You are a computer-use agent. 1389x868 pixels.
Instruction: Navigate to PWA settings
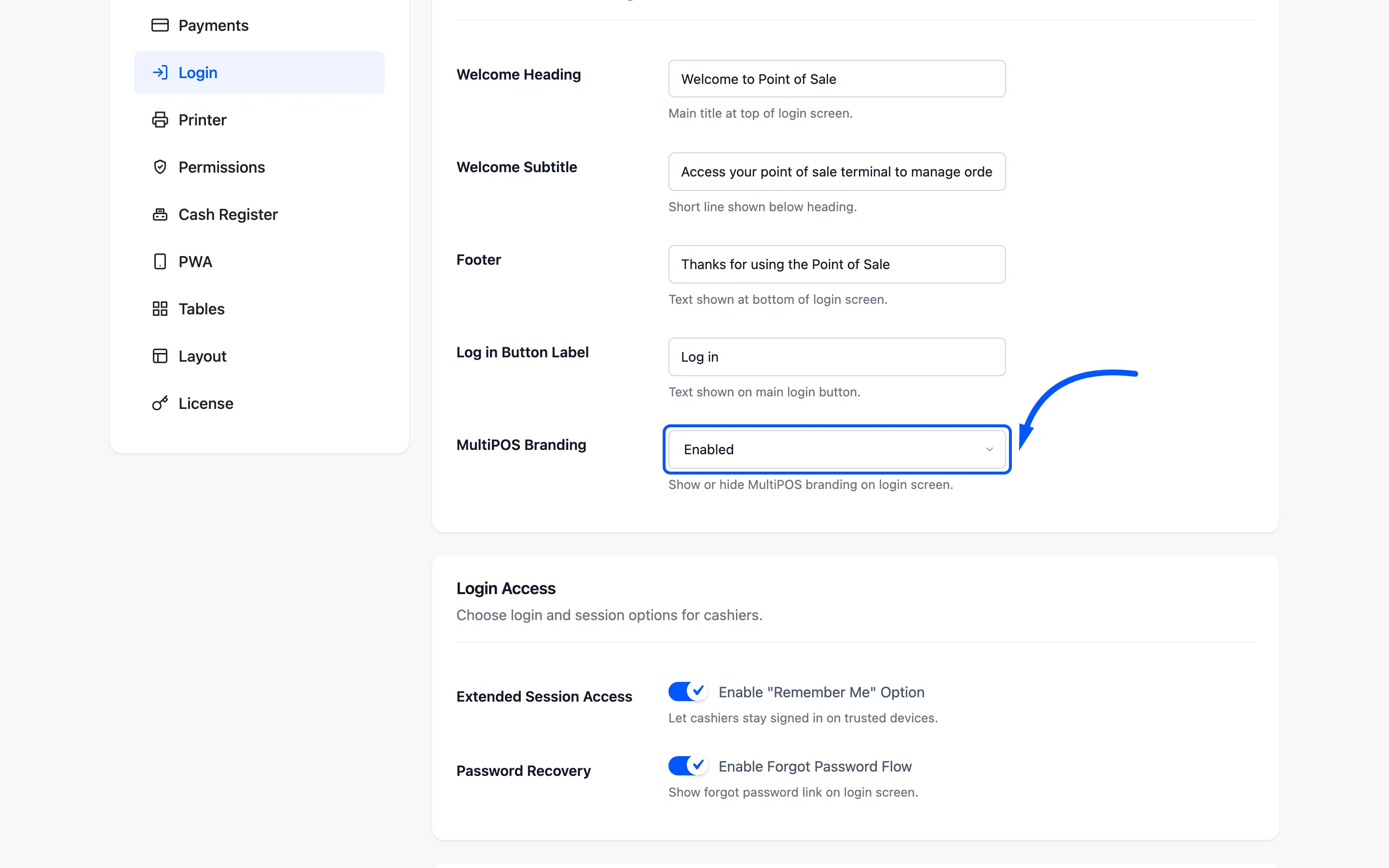(x=259, y=262)
